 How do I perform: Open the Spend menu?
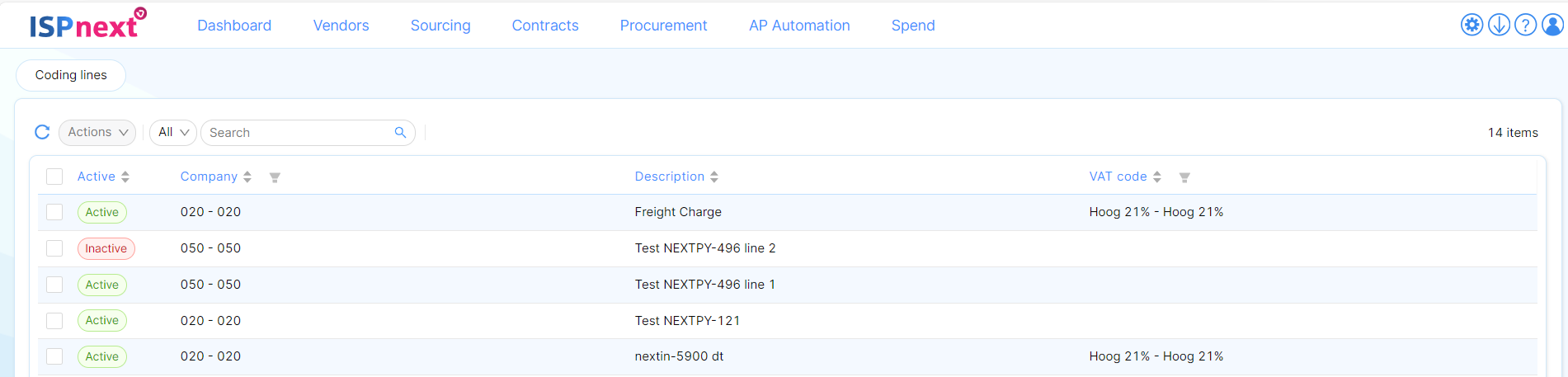913,26
